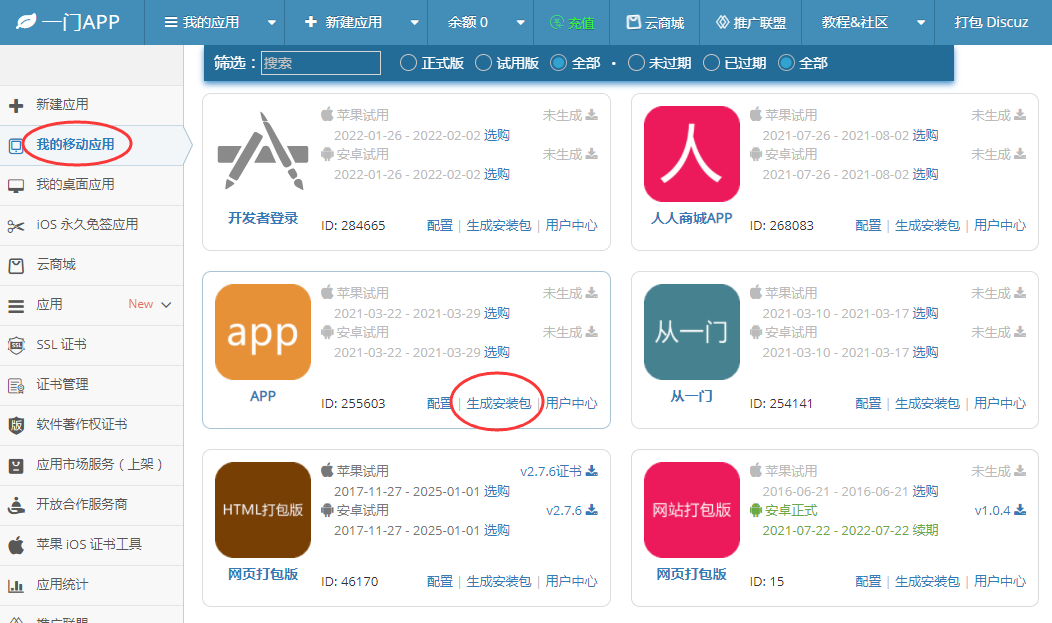Screen dimensions: 1052x623
Task: Click the Apple icon for 苹果 iOS 证书工具
Action: pos(15,545)
